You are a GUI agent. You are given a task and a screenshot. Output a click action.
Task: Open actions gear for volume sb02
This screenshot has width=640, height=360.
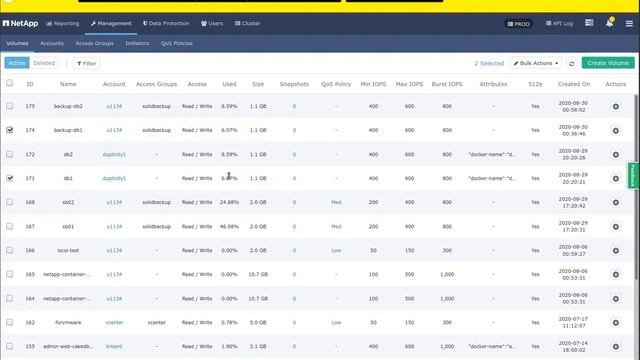click(616, 202)
